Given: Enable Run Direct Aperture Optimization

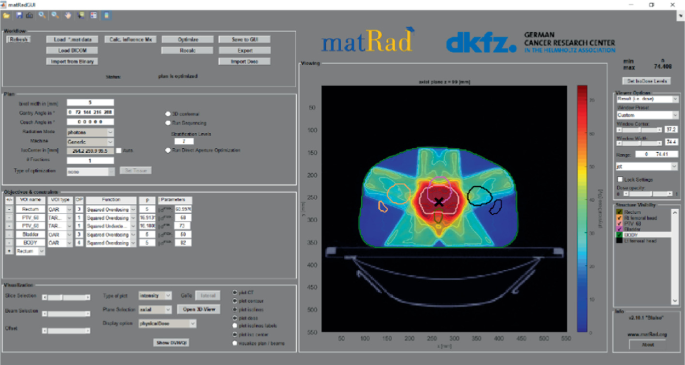Looking at the screenshot, I should 168,150.
